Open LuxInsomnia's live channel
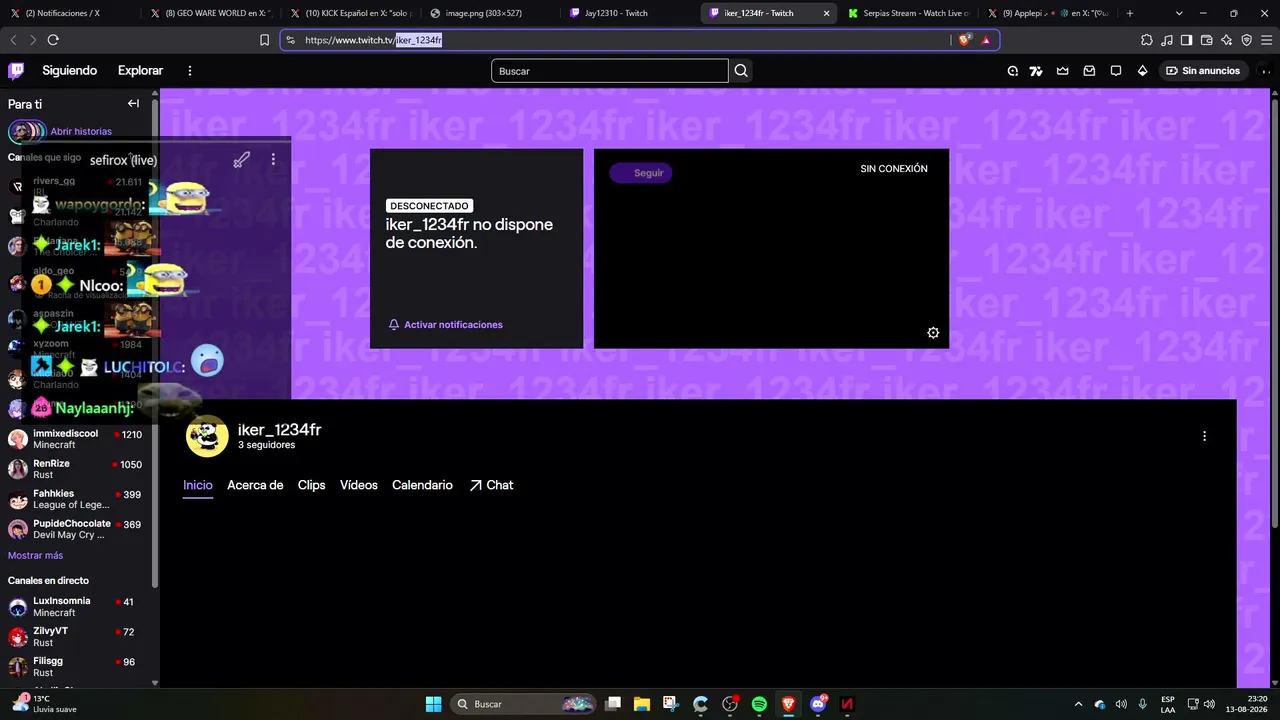Viewport: 1280px width, 720px height. 78,607
